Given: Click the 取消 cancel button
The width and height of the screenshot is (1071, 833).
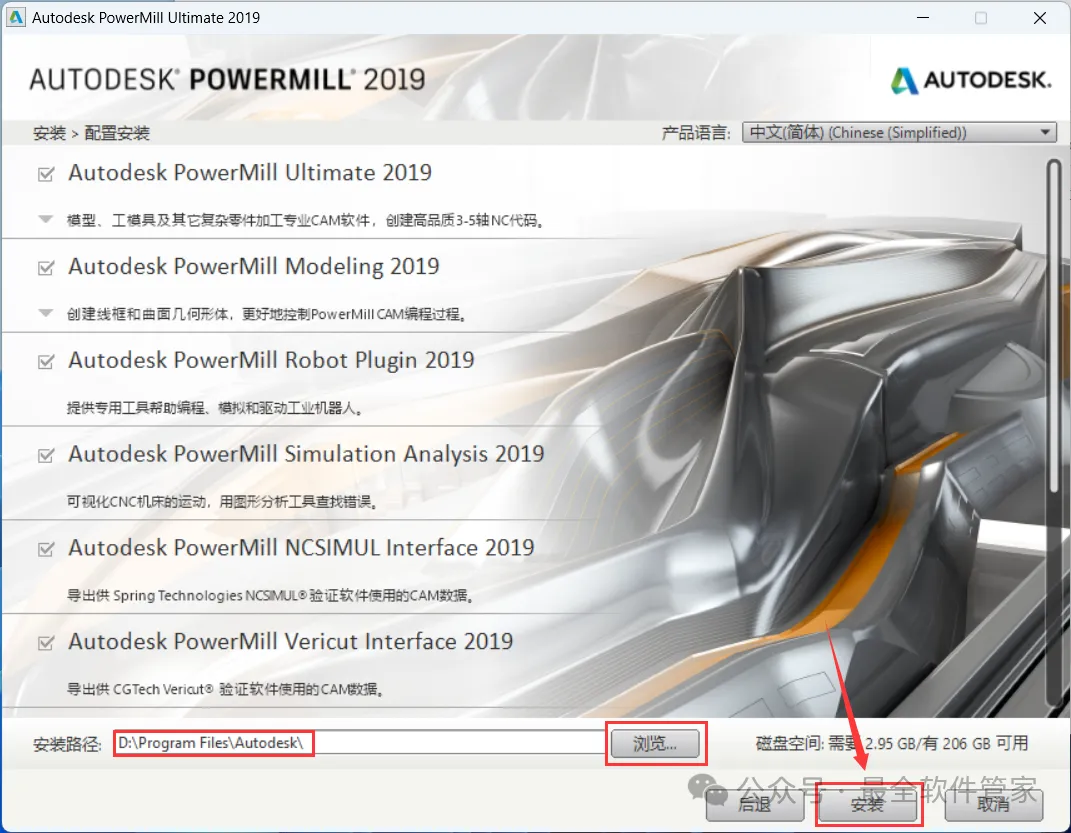Looking at the screenshot, I should [994, 805].
